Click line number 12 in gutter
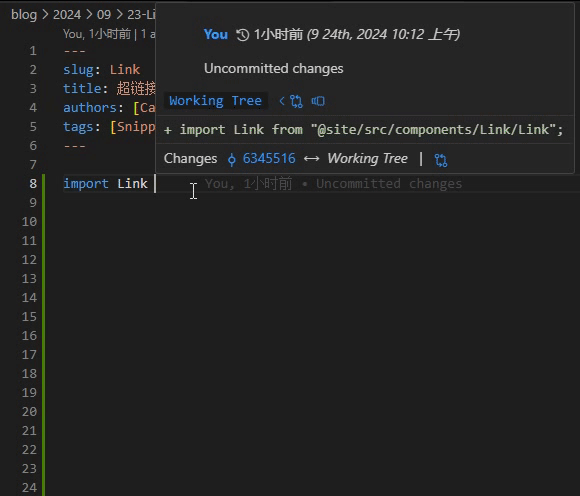 [x=29, y=260]
